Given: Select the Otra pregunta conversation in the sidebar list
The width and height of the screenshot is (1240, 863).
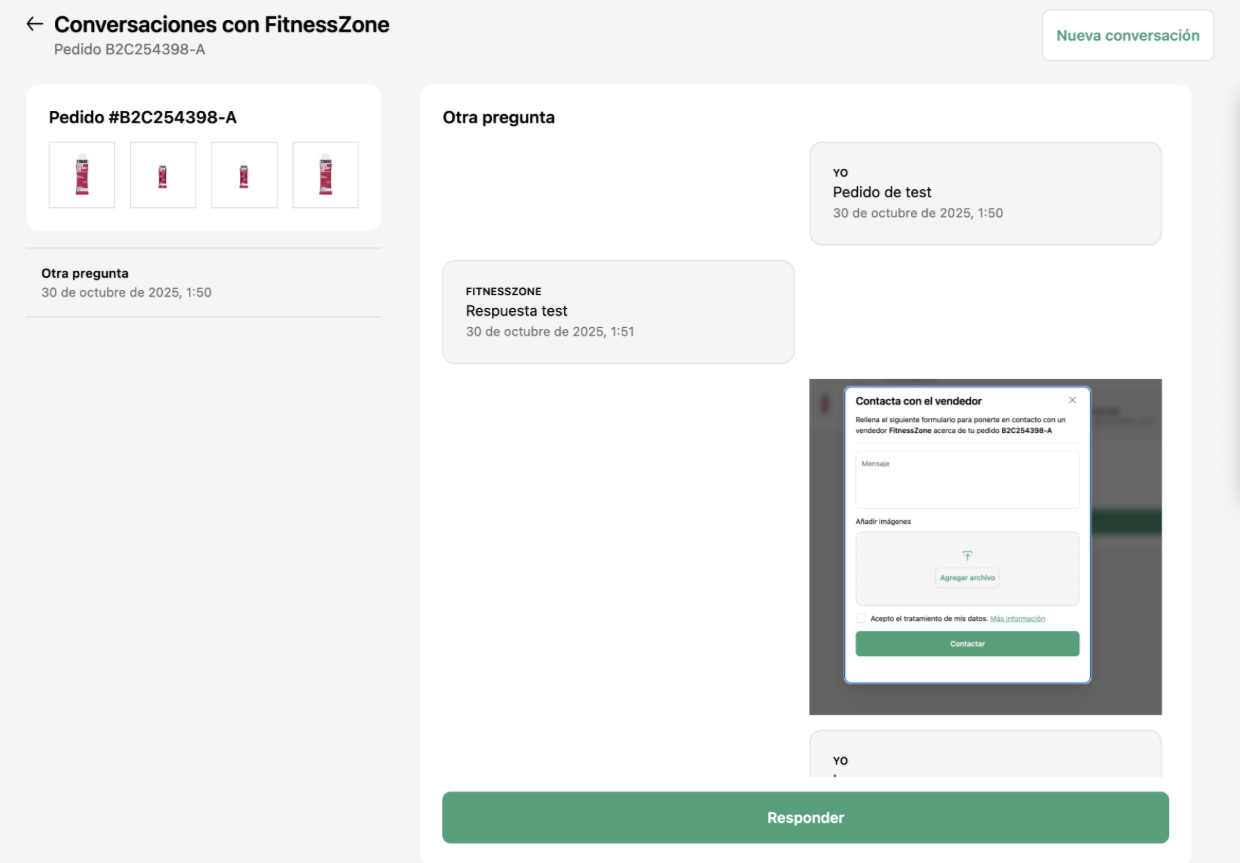Looking at the screenshot, I should [204, 283].
